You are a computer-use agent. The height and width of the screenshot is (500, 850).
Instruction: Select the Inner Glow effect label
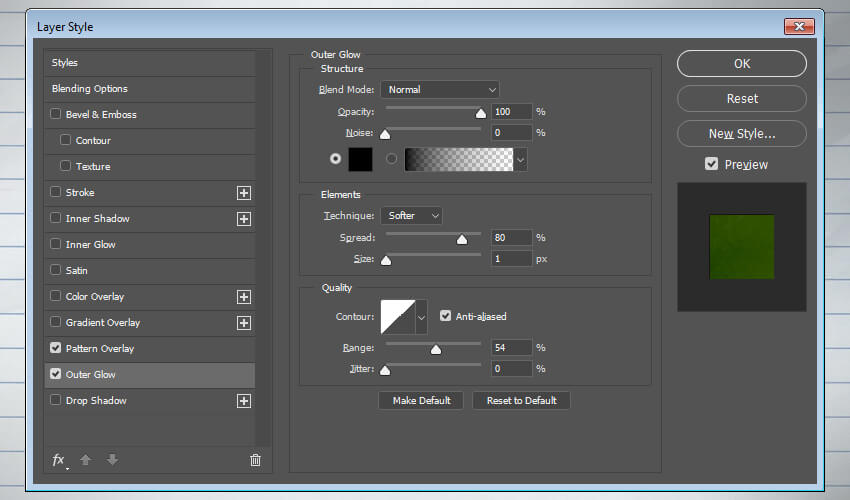pyautogui.click(x=91, y=245)
